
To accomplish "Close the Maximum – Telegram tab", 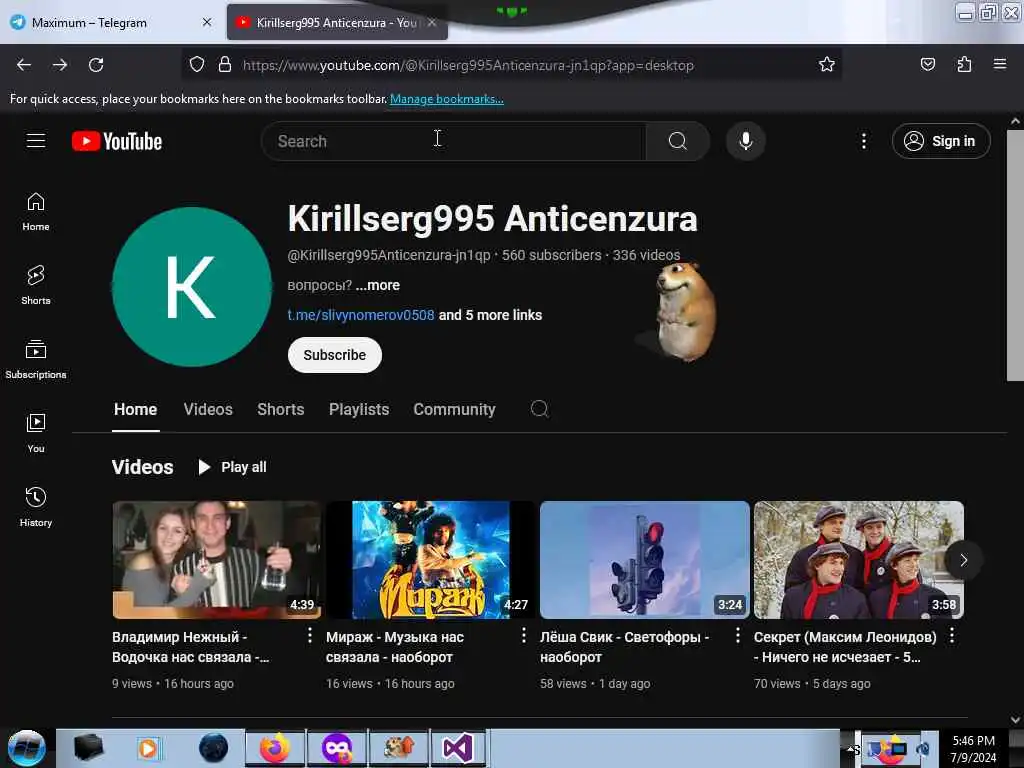I will pyautogui.click(x=207, y=22).
